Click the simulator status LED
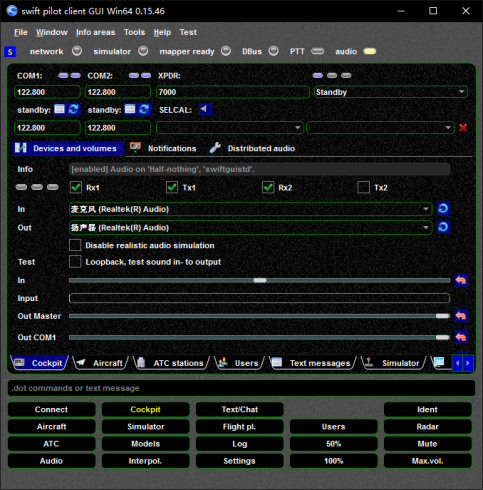483x490 pixels. click(x=143, y=51)
